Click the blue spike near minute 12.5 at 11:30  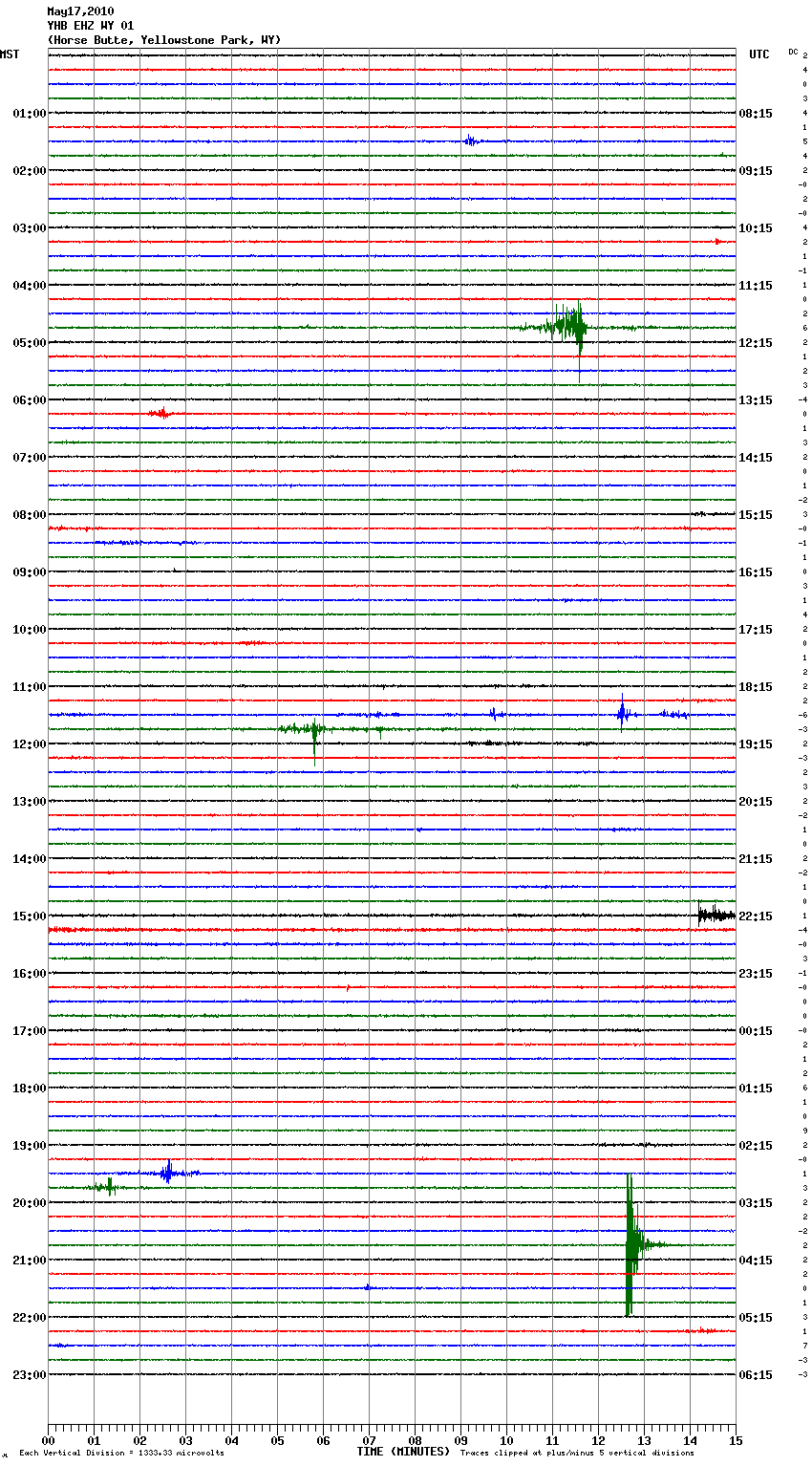coord(622,714)
